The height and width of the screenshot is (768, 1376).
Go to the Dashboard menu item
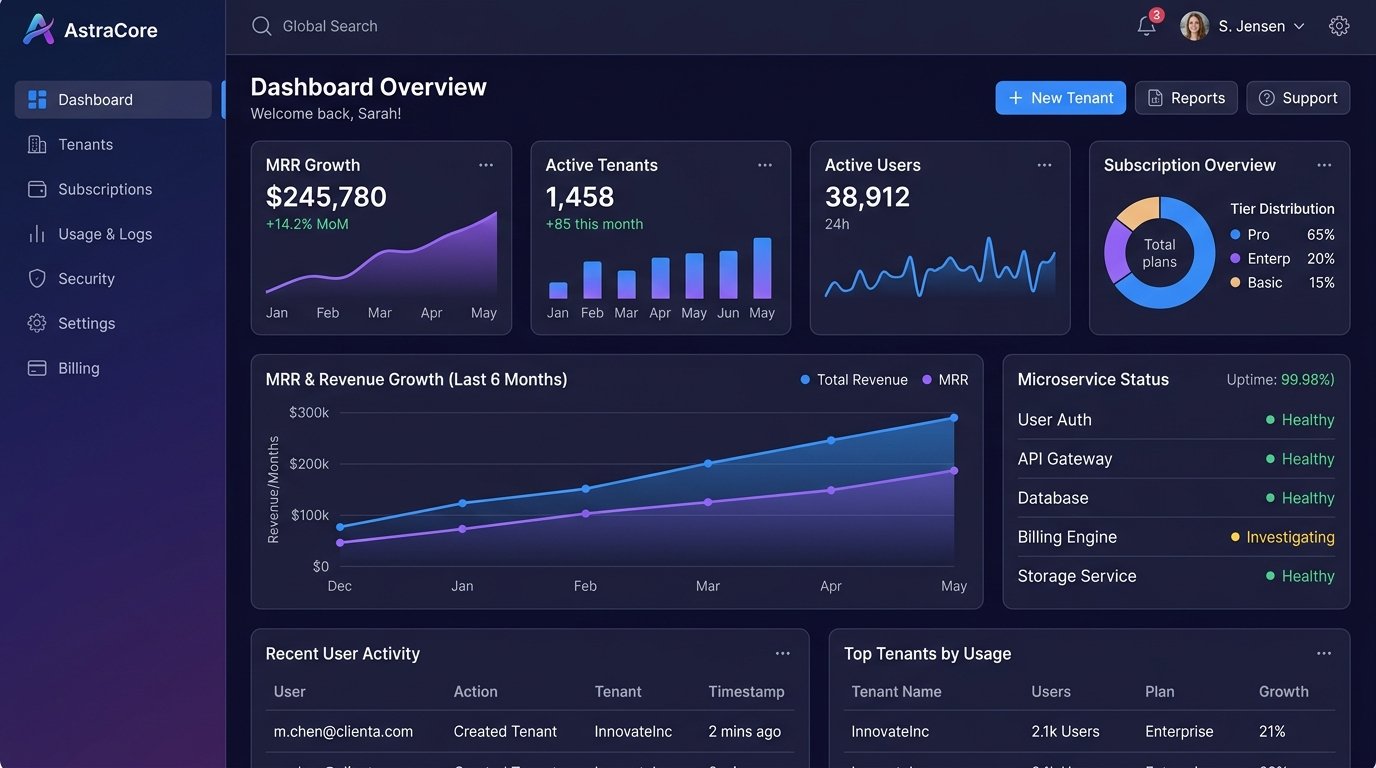pyautogui.click(x=113, y=100)
